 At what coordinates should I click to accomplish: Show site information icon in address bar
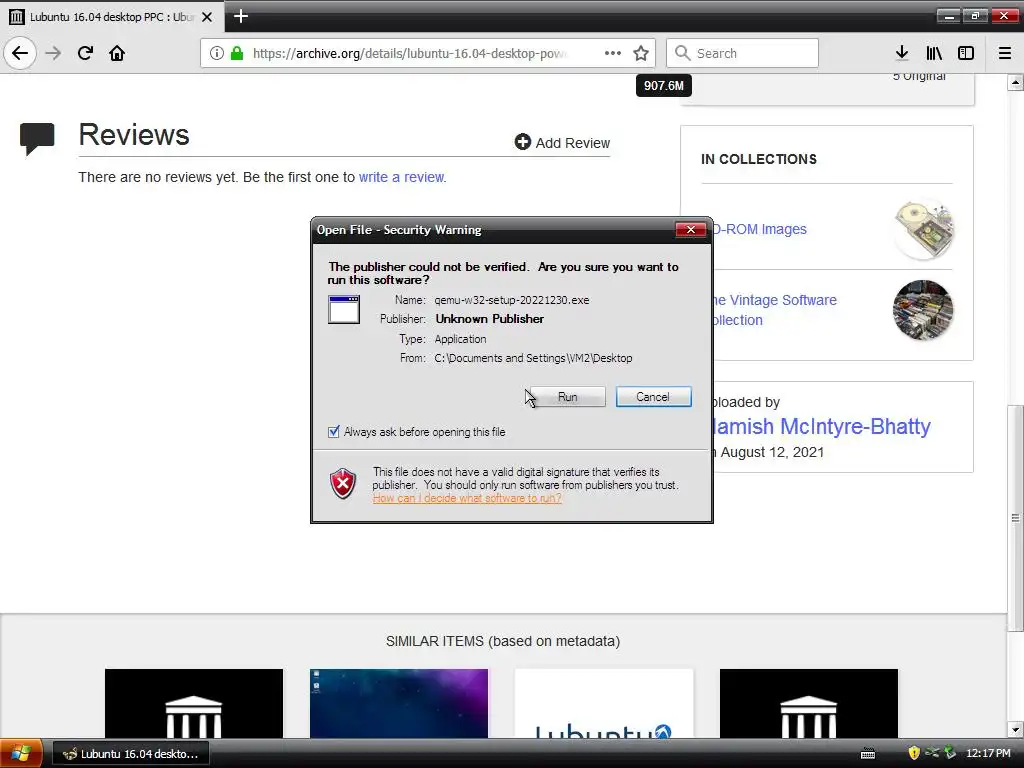pyautogui.click(x=217, y=53)
